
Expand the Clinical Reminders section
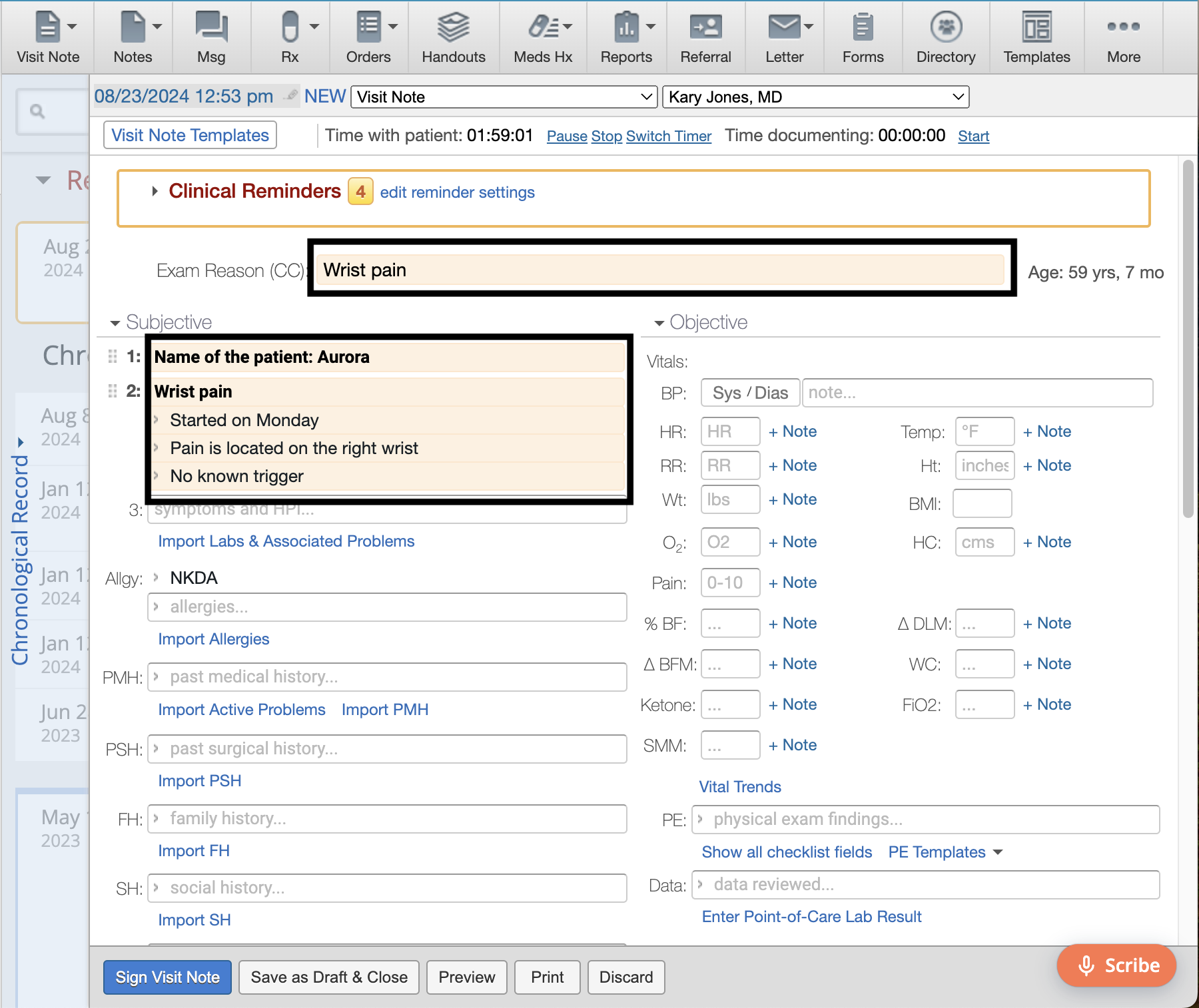(155, 191)
